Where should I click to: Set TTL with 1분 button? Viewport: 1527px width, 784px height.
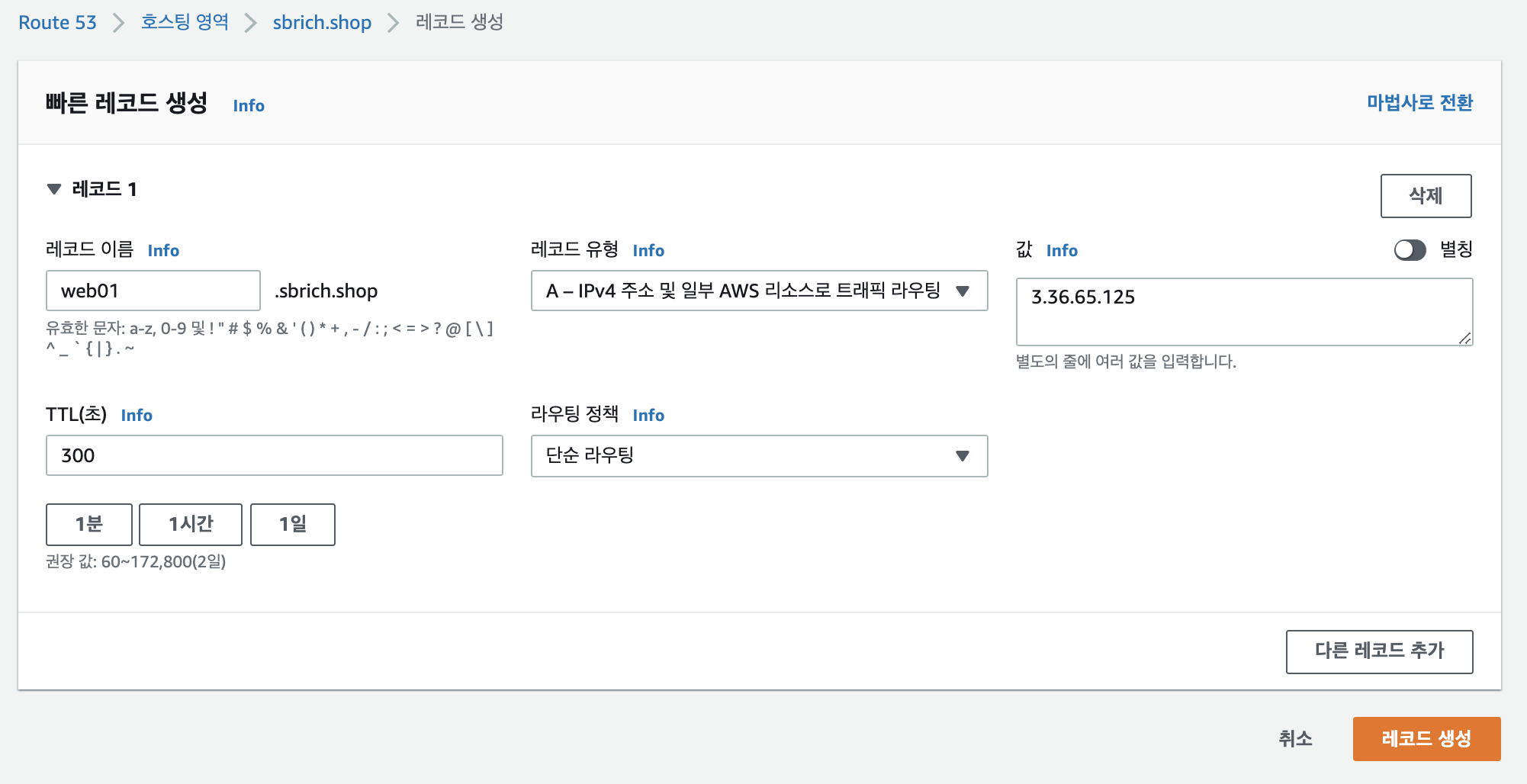89,524
